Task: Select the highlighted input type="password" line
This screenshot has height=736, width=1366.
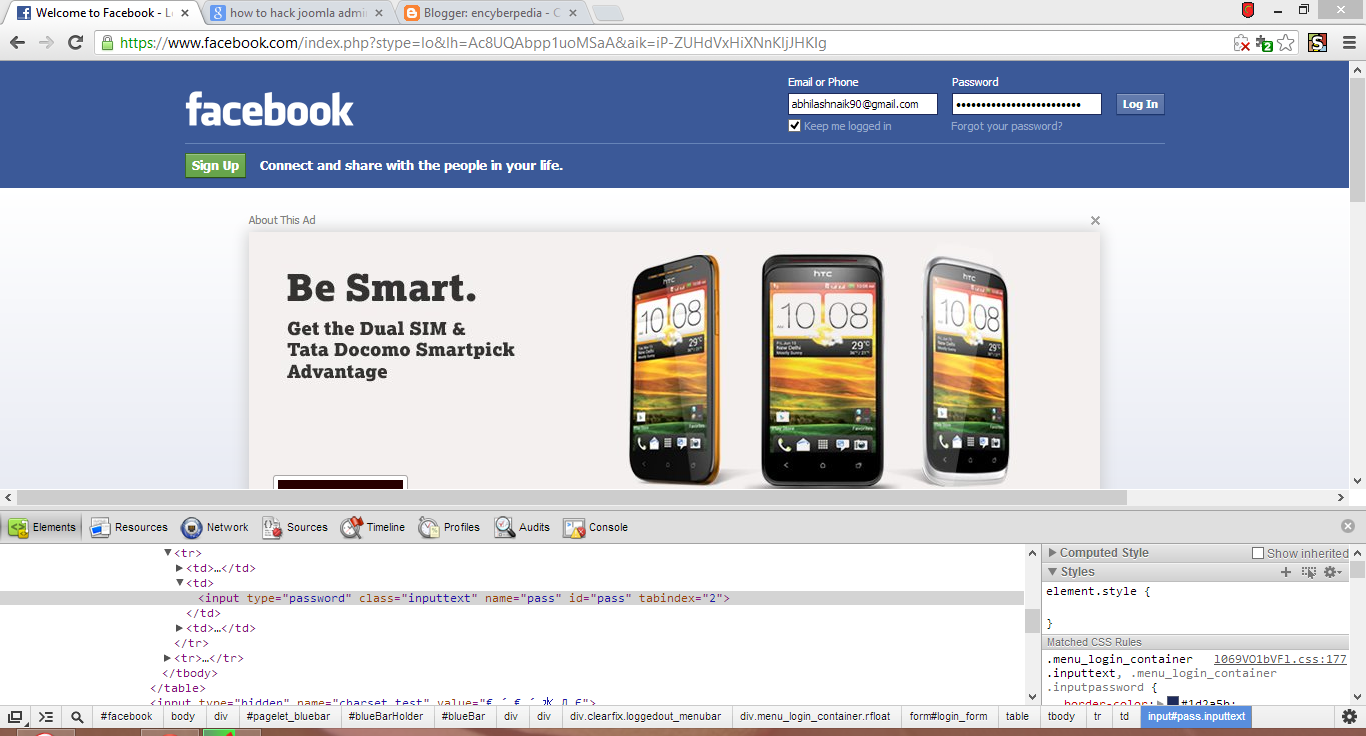Action: click(512, 598)
